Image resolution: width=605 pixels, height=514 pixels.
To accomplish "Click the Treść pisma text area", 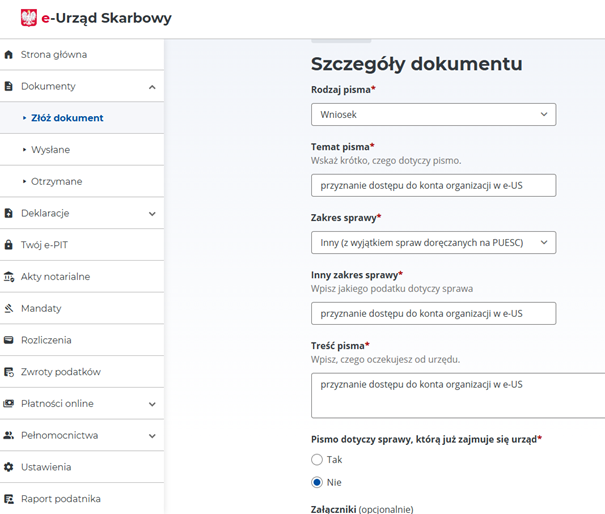I will (458, 396).
